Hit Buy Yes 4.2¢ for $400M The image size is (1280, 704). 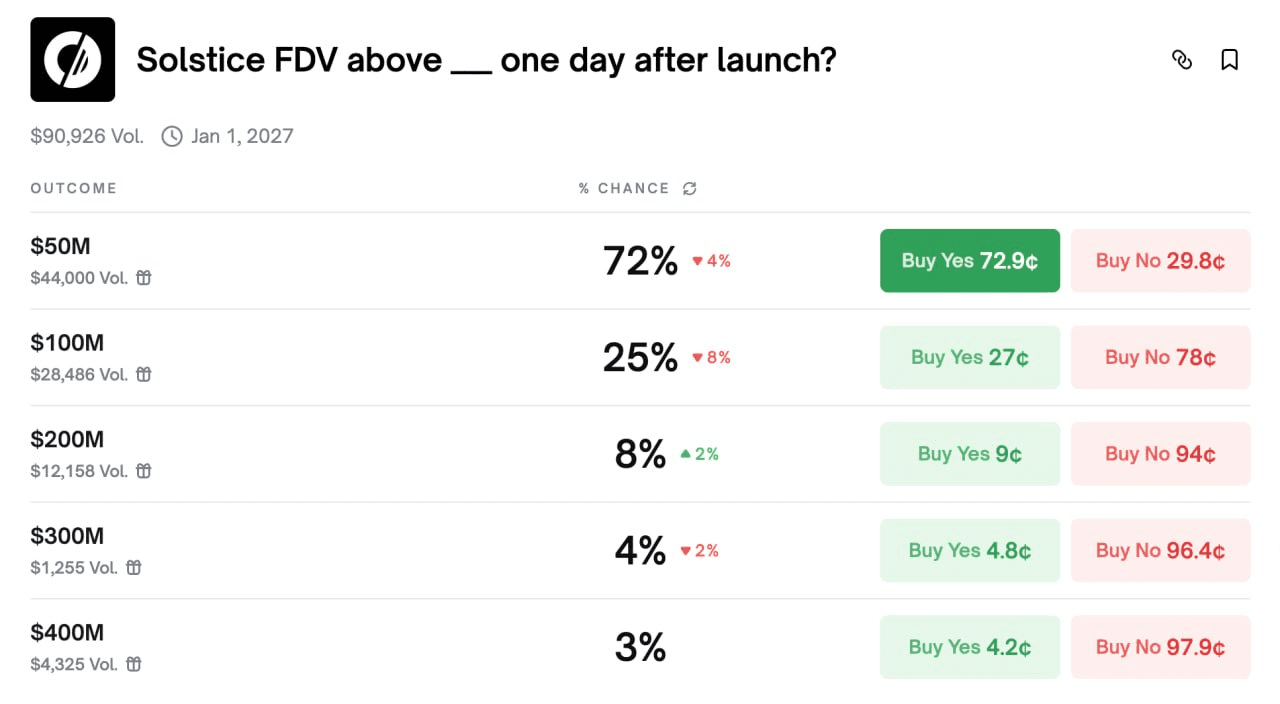969,647
